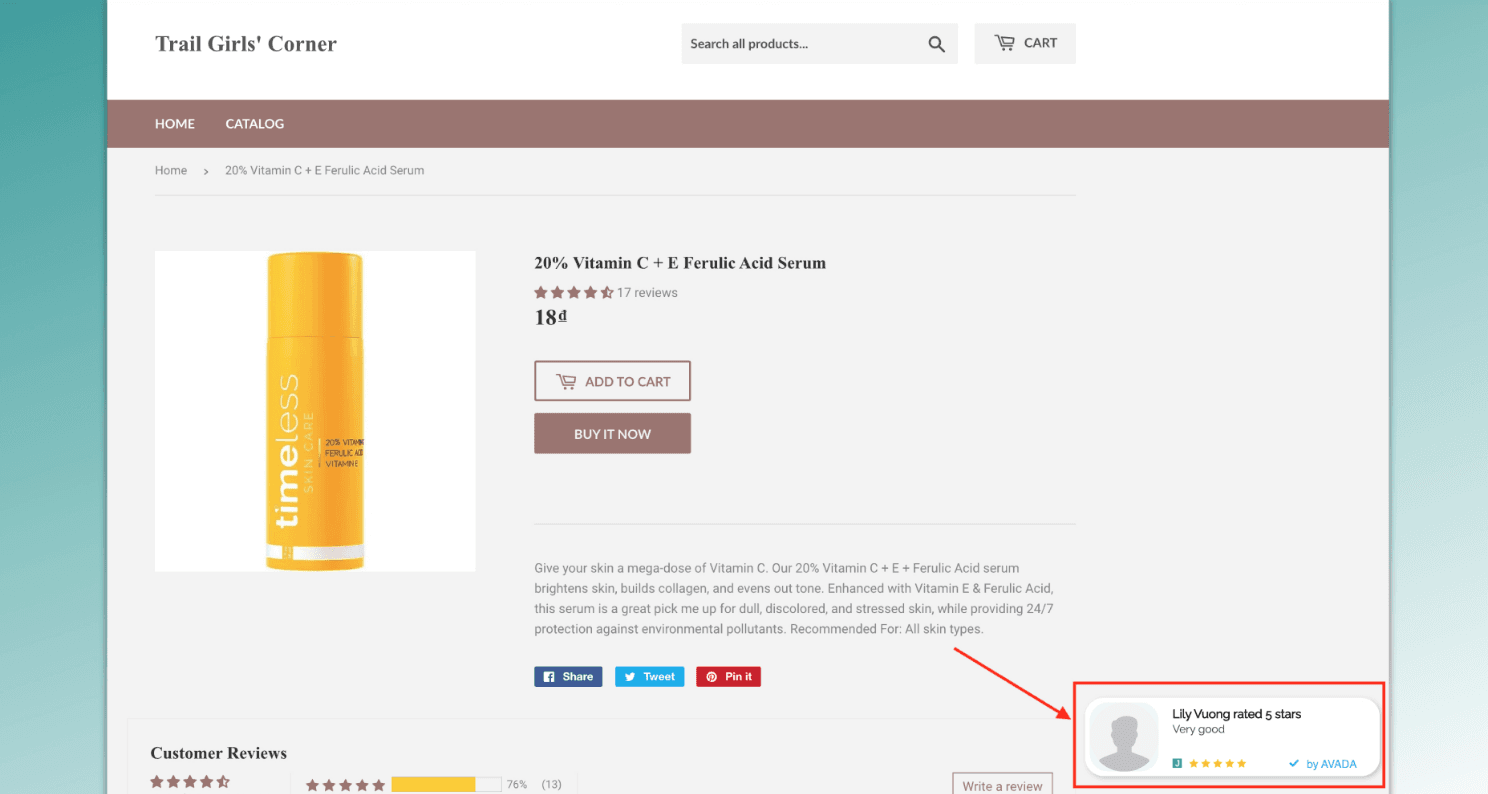Click the 5-star rating progress bar
Image resolution: width=1488 pixels, height=794 pixels.
446,785
